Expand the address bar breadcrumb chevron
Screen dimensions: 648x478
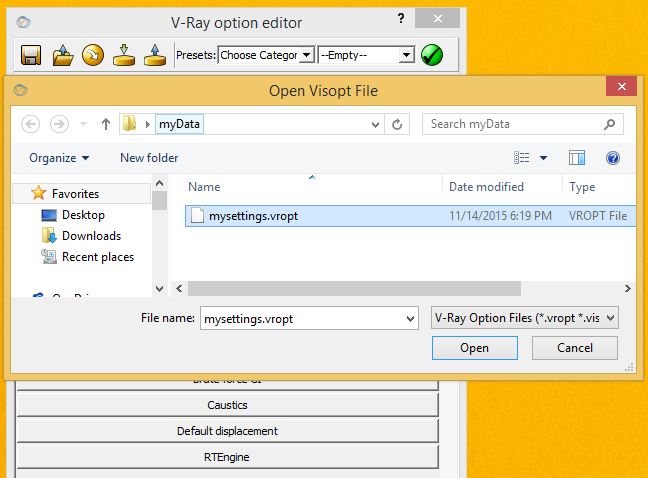[148, 124]
